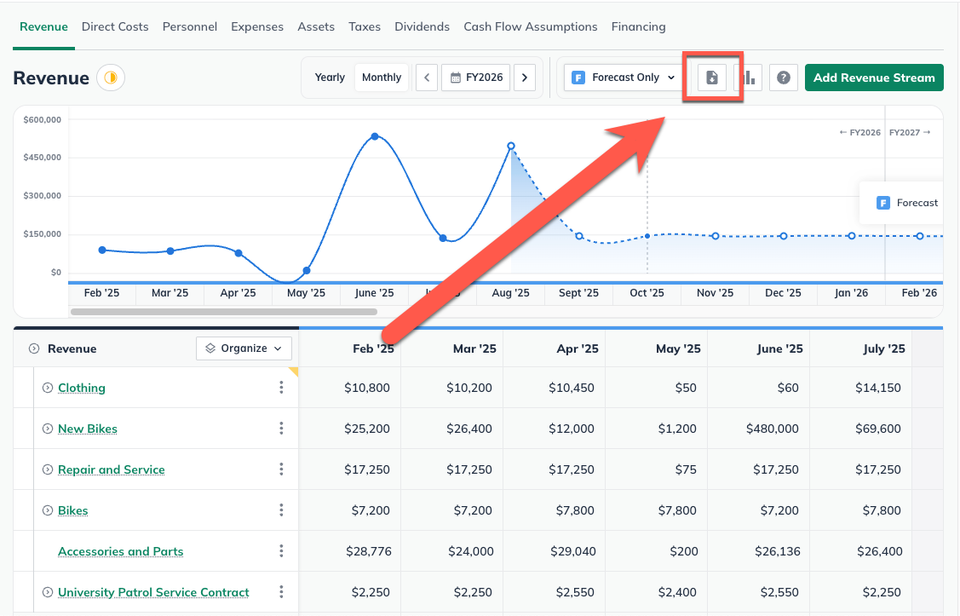Expand the Bikes revenue row
The image size is (960, 616).
pyautogui.click(x=47, y=510)
